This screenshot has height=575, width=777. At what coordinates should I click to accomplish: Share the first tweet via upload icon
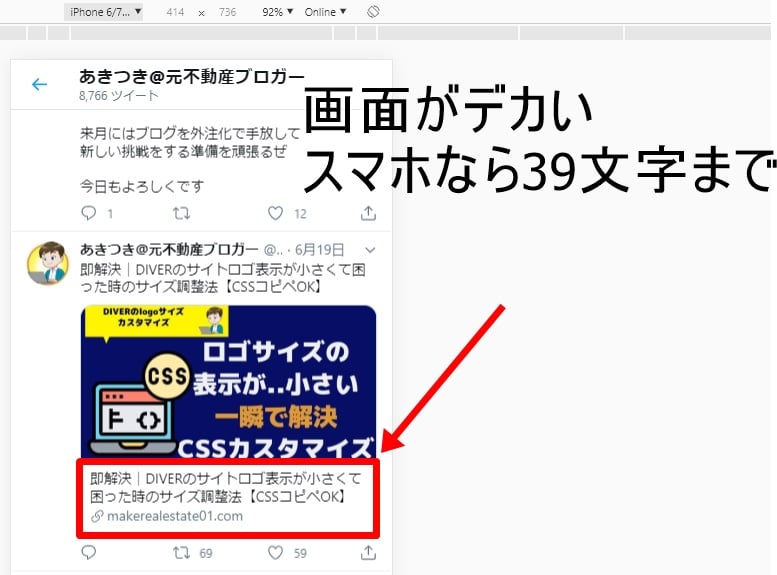[x=368, y=213]
